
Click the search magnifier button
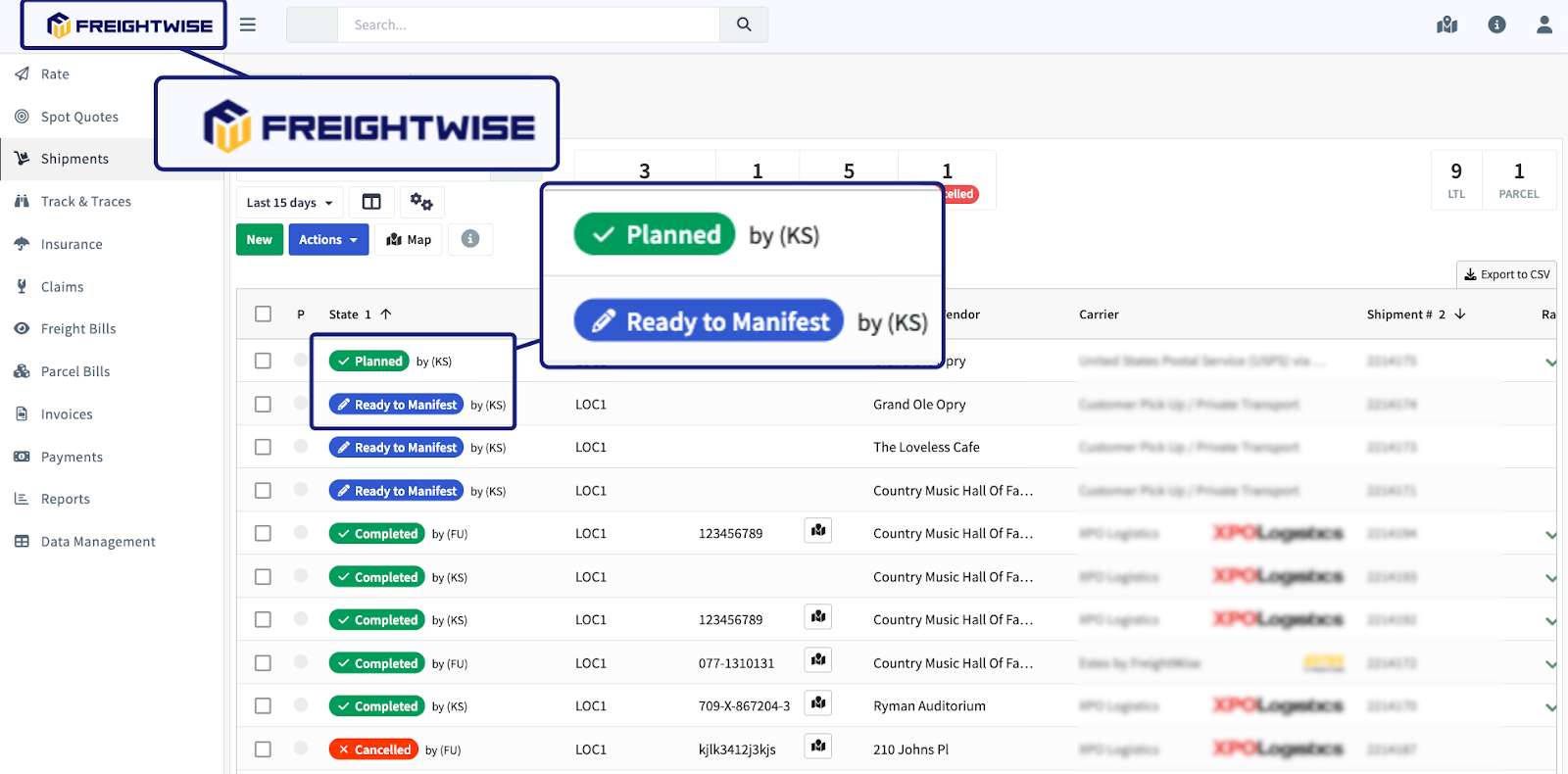point(744,24)
